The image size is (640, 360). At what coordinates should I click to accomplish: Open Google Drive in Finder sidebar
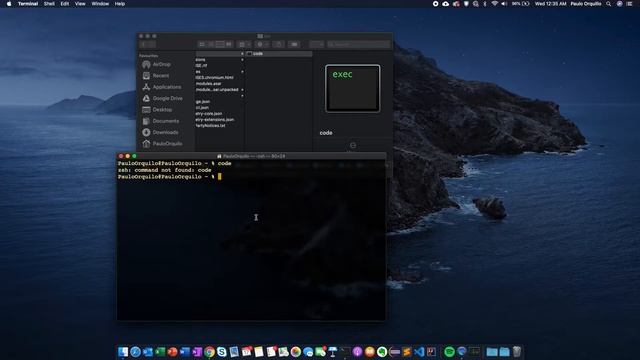click(x=162, y=98)
